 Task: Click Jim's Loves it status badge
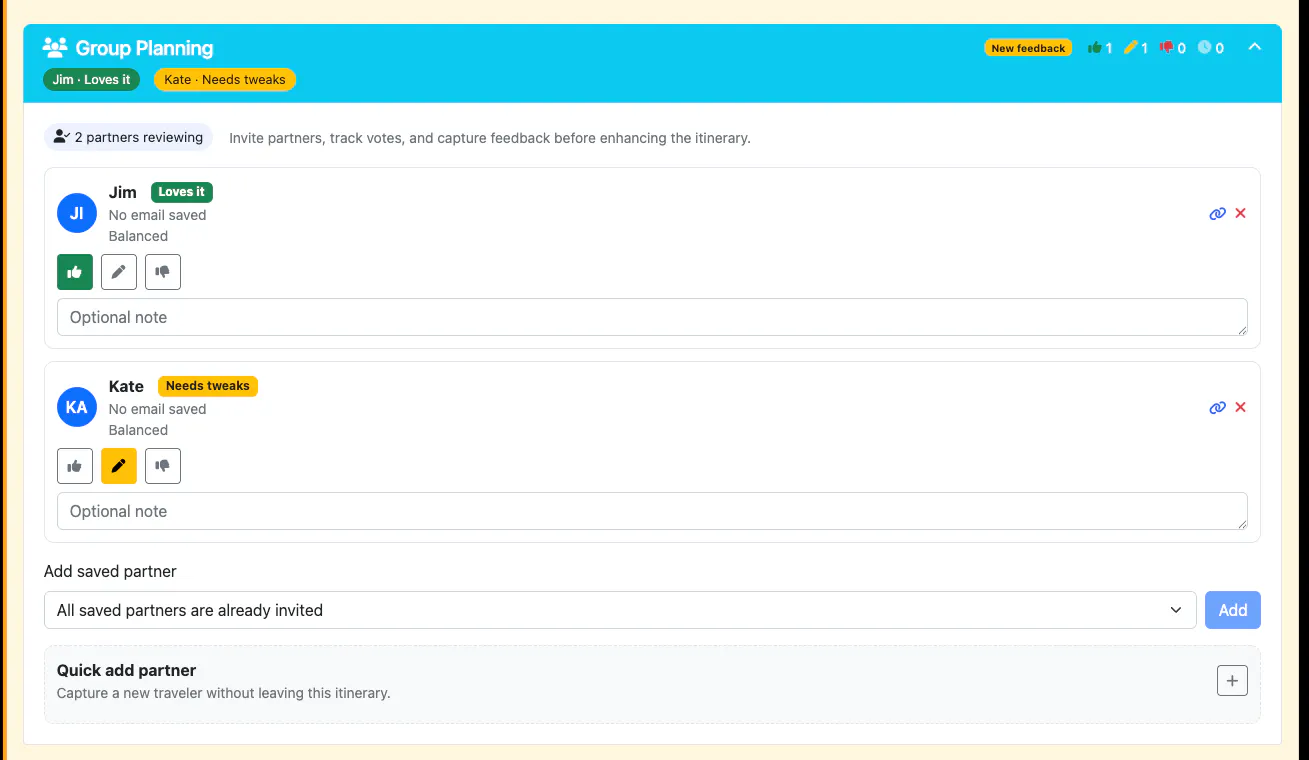(182, 192)
